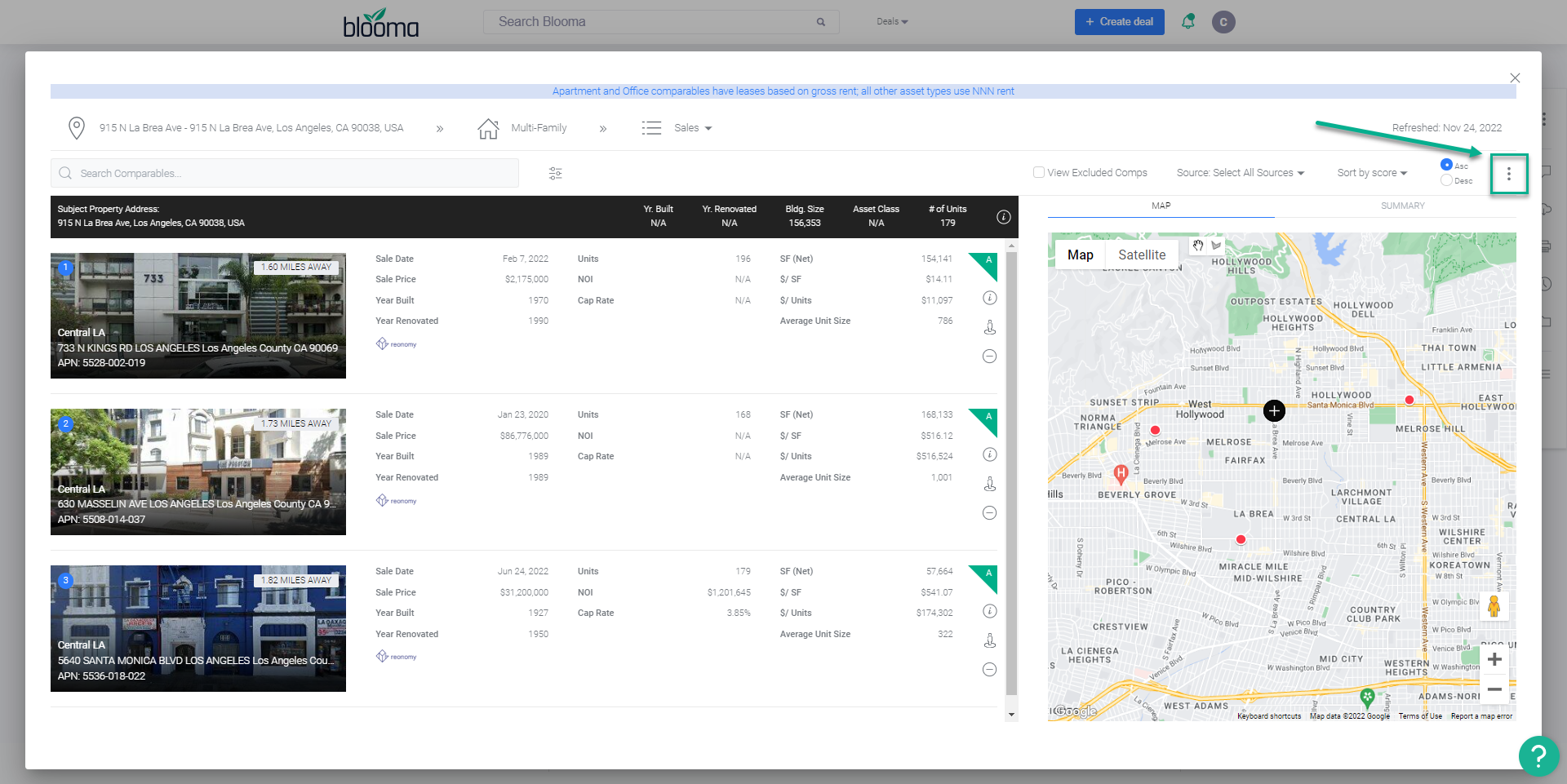
Task: Click the red comp marker near Melrose Ave
Action: [x=1155, y=430]
